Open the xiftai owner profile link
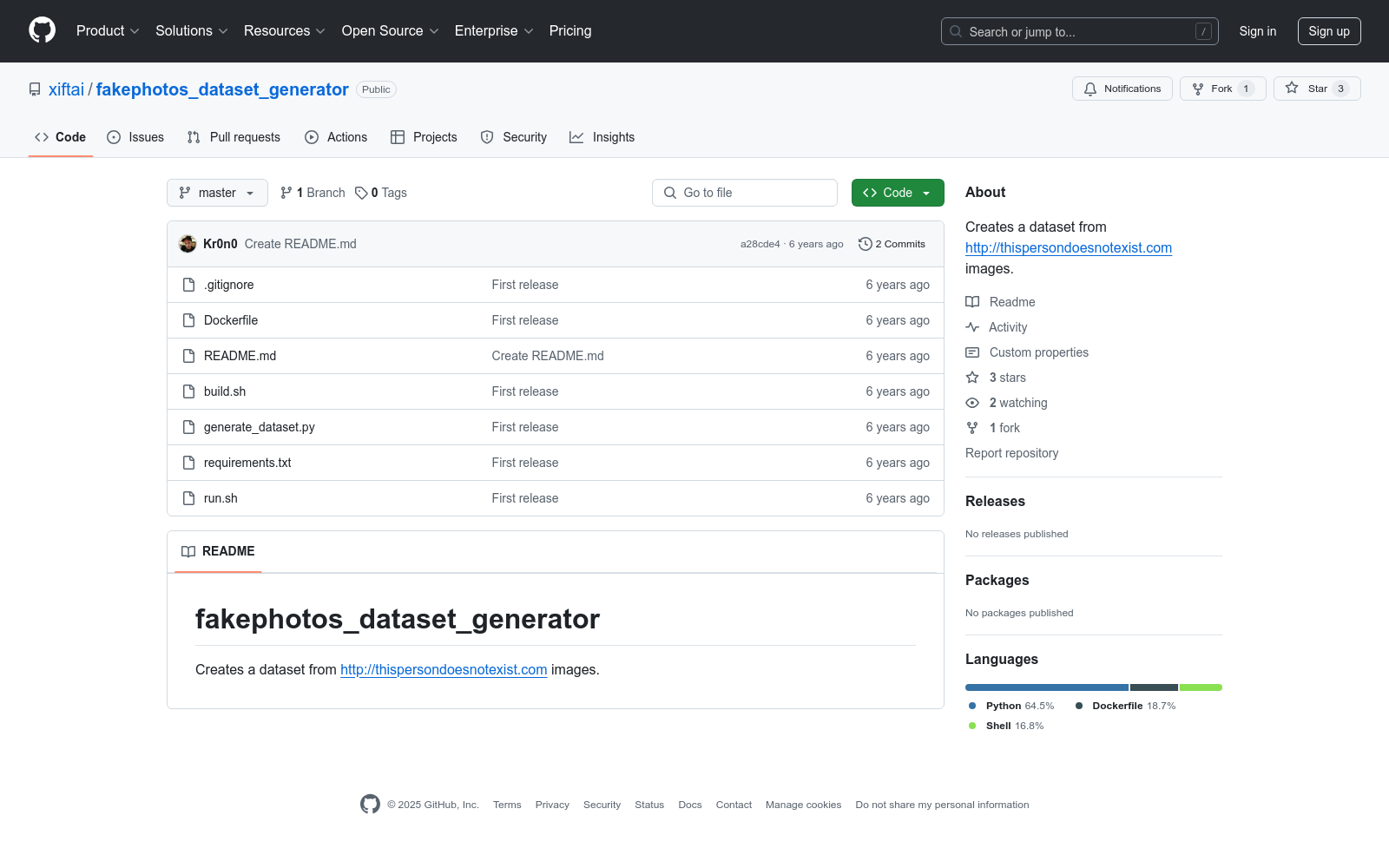 tap(66, 89)
